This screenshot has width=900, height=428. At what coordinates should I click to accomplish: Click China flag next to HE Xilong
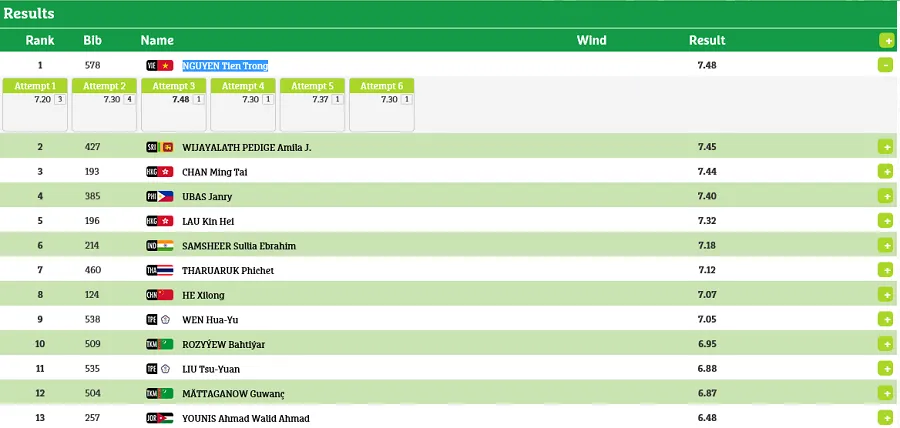point(166,295)
